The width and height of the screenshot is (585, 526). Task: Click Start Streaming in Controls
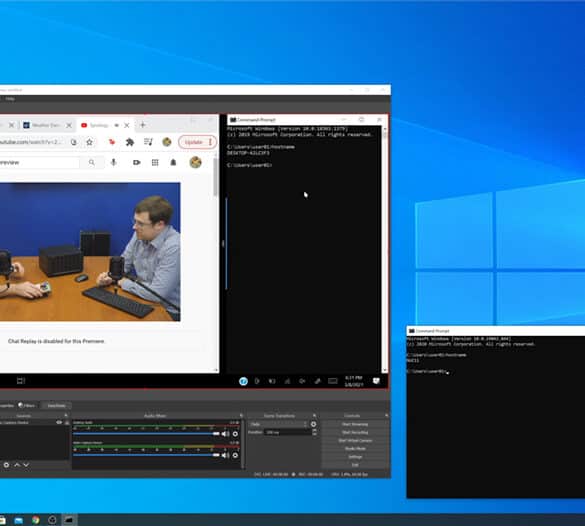355,424
